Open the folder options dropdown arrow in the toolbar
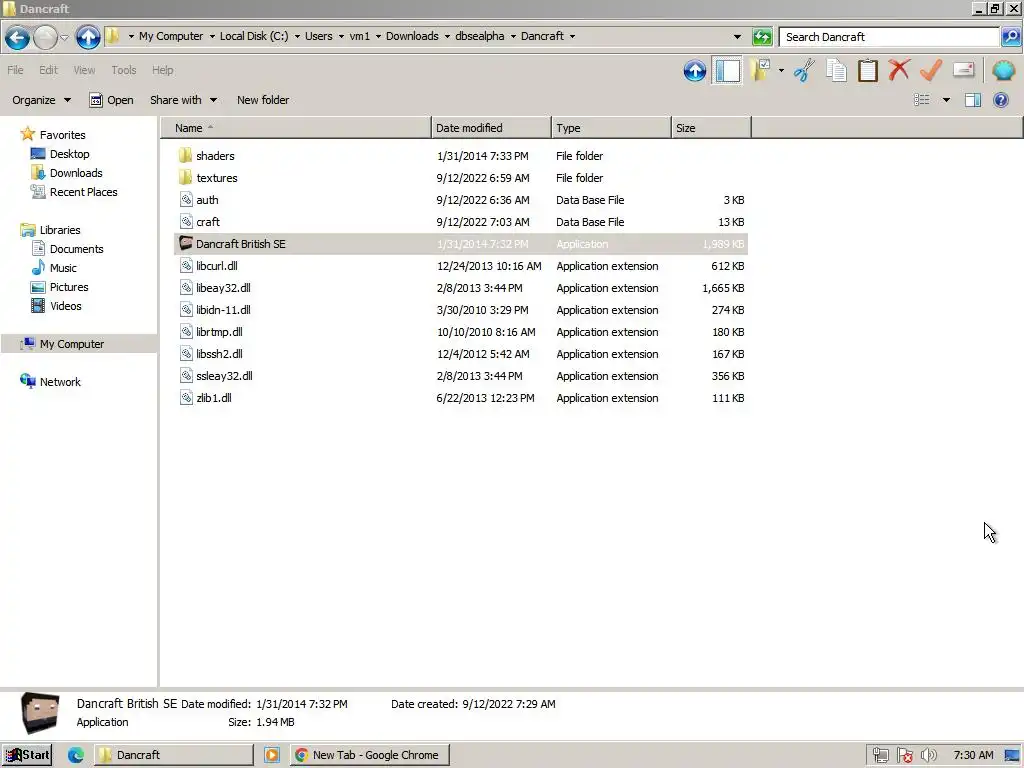 tap(781, 70)
